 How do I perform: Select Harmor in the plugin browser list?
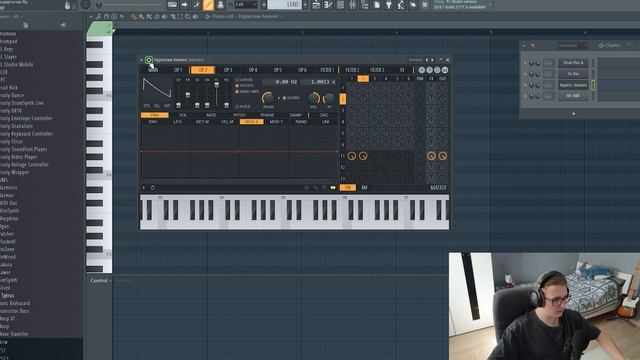coord(7,196)
